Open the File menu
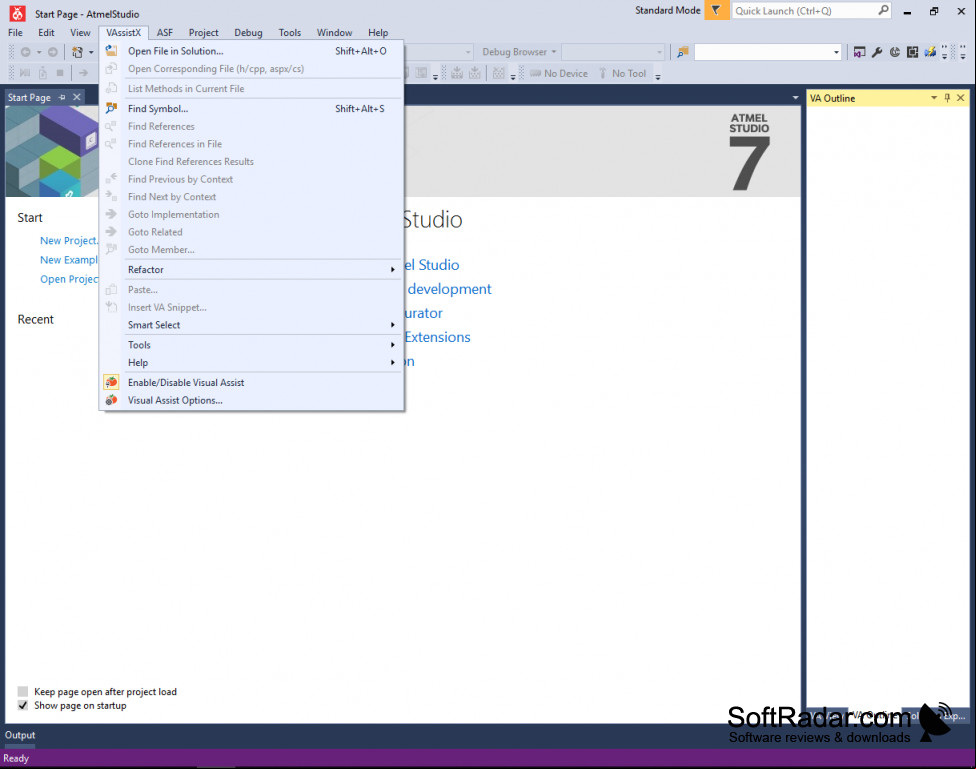Image resolution: width=976 pixels, height=769 pixels. 16,32
